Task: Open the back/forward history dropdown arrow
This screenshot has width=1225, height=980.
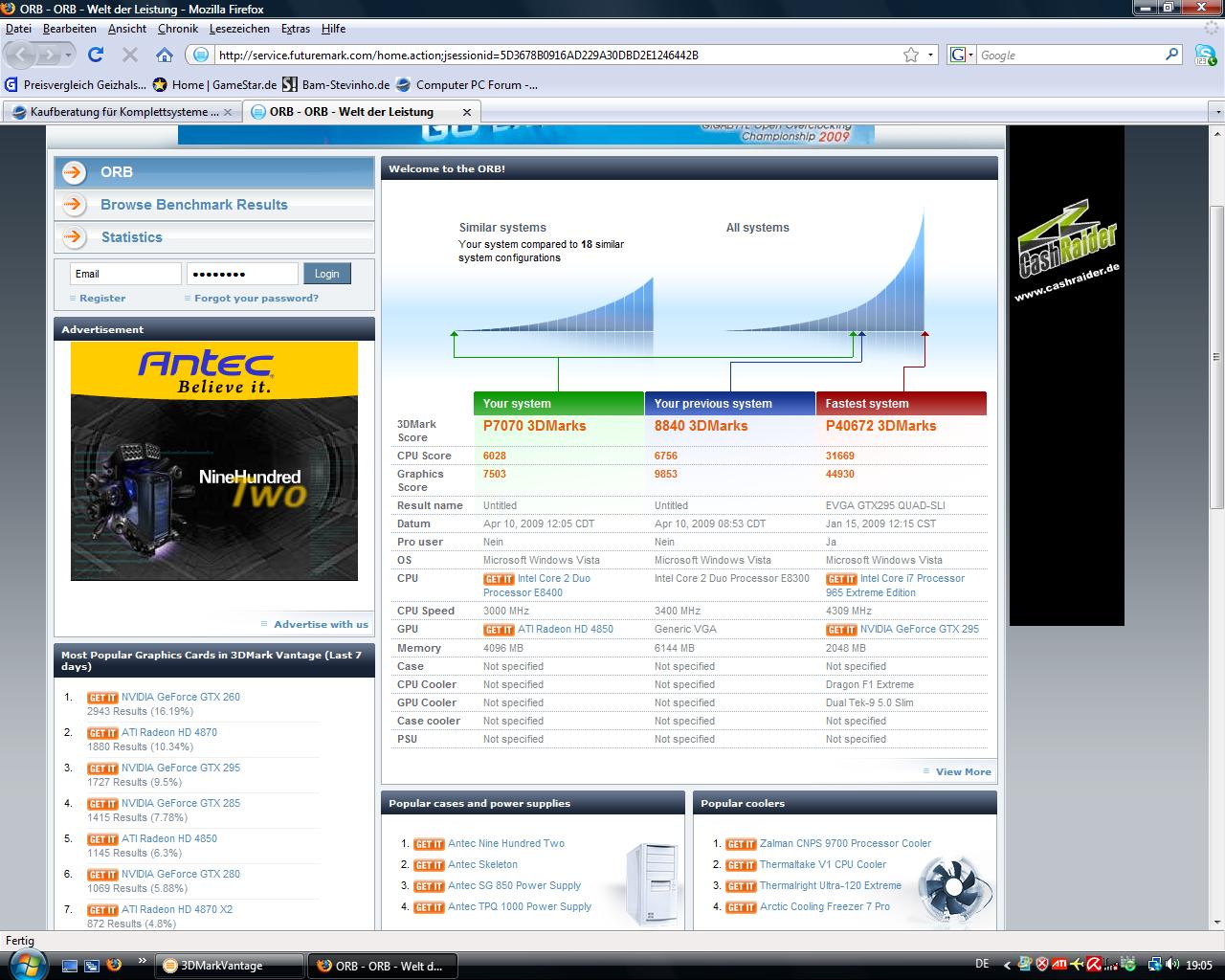Action: point(68,55)
